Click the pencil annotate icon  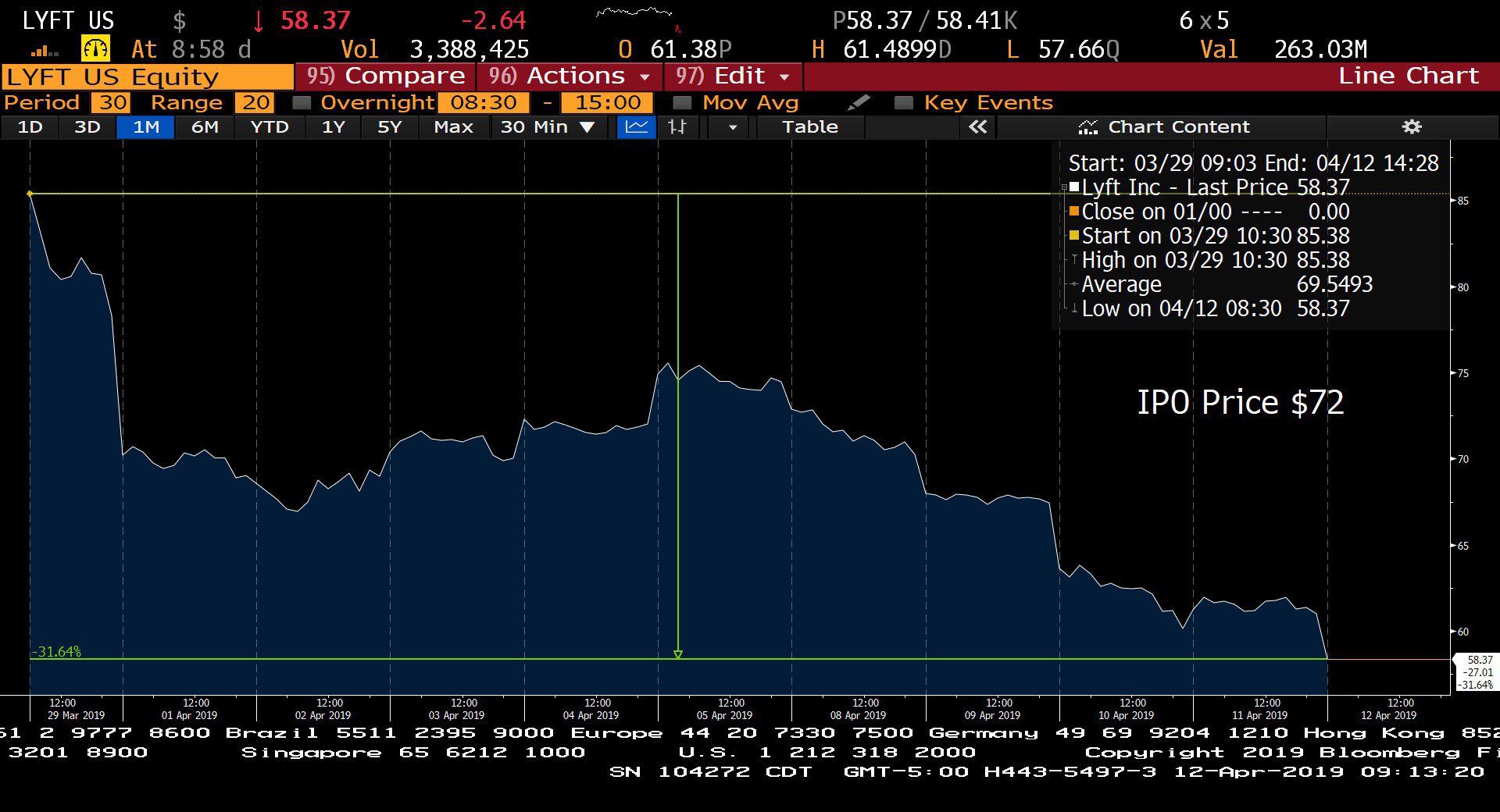pyautogui.click(x=859, y=102)
